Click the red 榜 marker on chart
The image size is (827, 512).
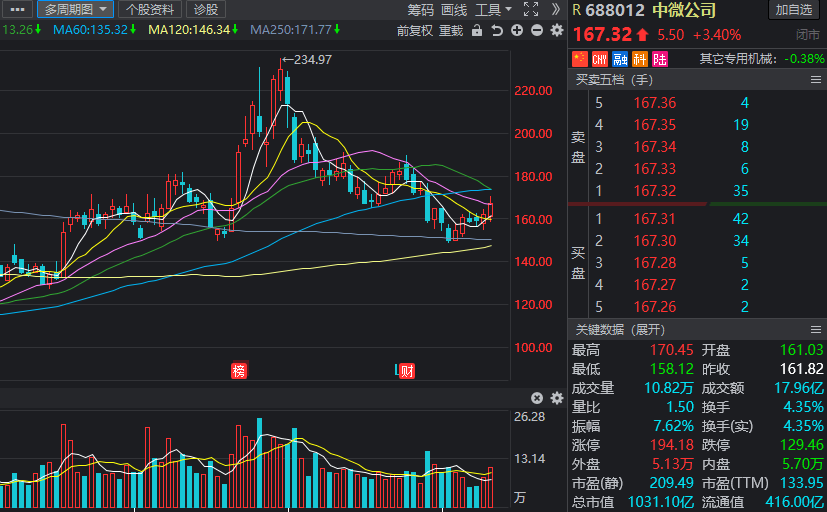[239, 371]
